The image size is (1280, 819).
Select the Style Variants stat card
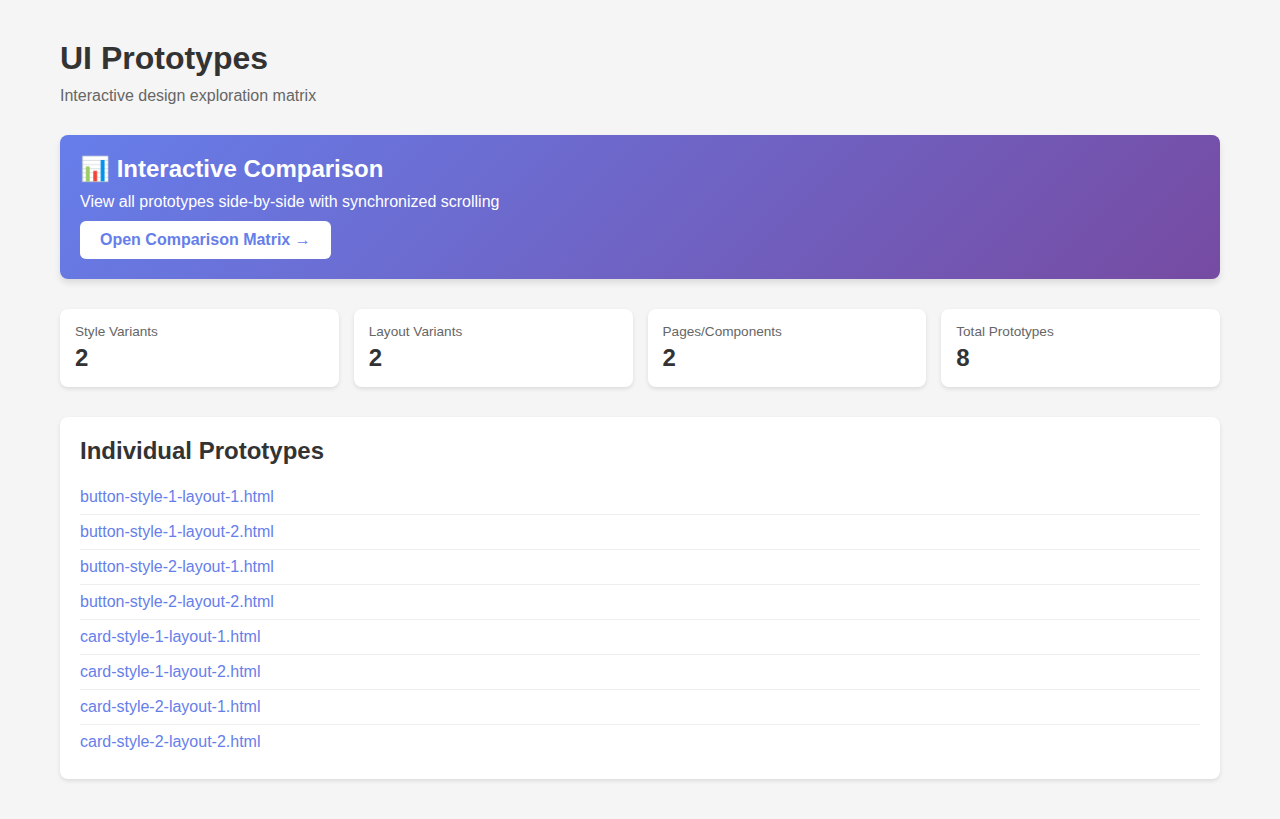[x=199, y=348]
